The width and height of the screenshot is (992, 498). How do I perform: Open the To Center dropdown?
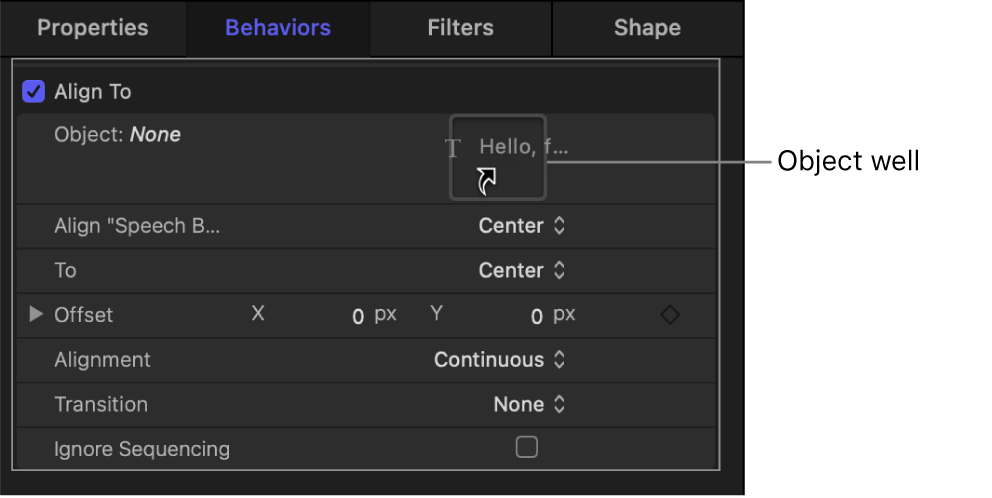522,270
